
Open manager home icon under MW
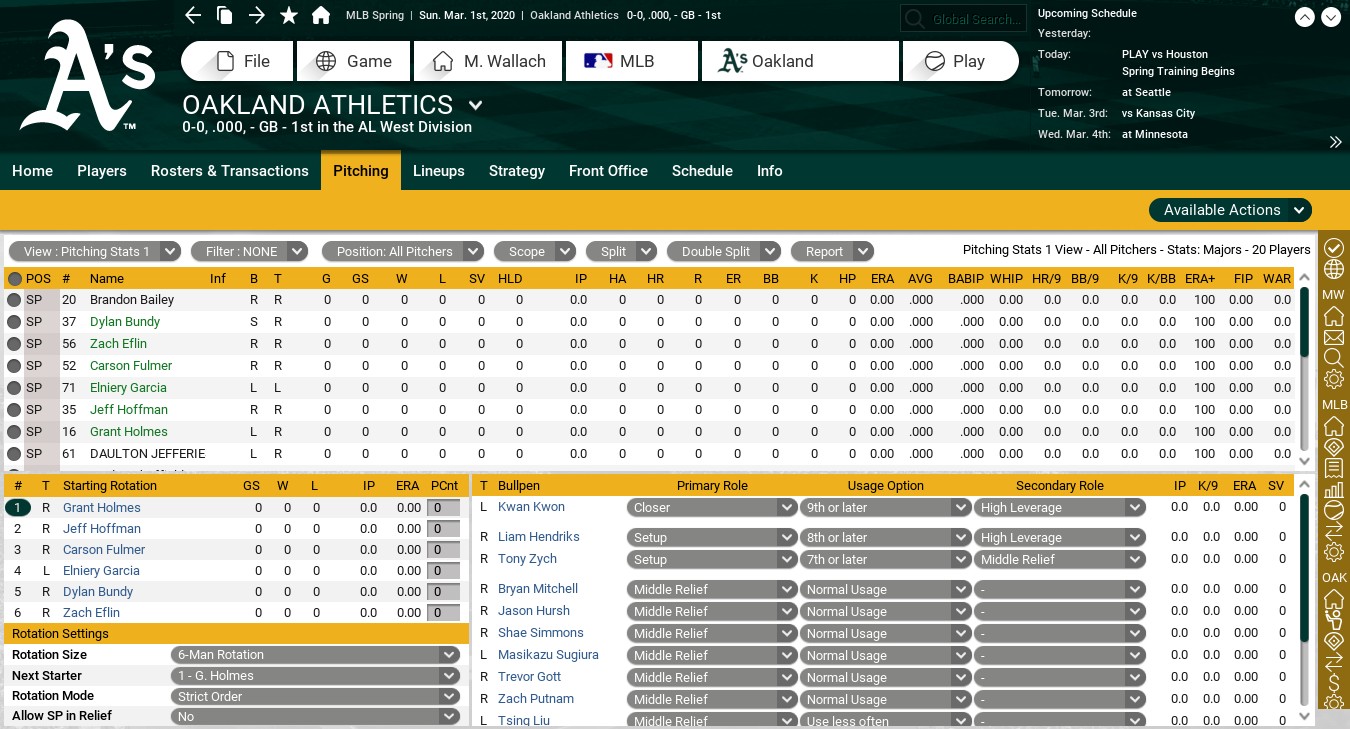coord(1333,316)
